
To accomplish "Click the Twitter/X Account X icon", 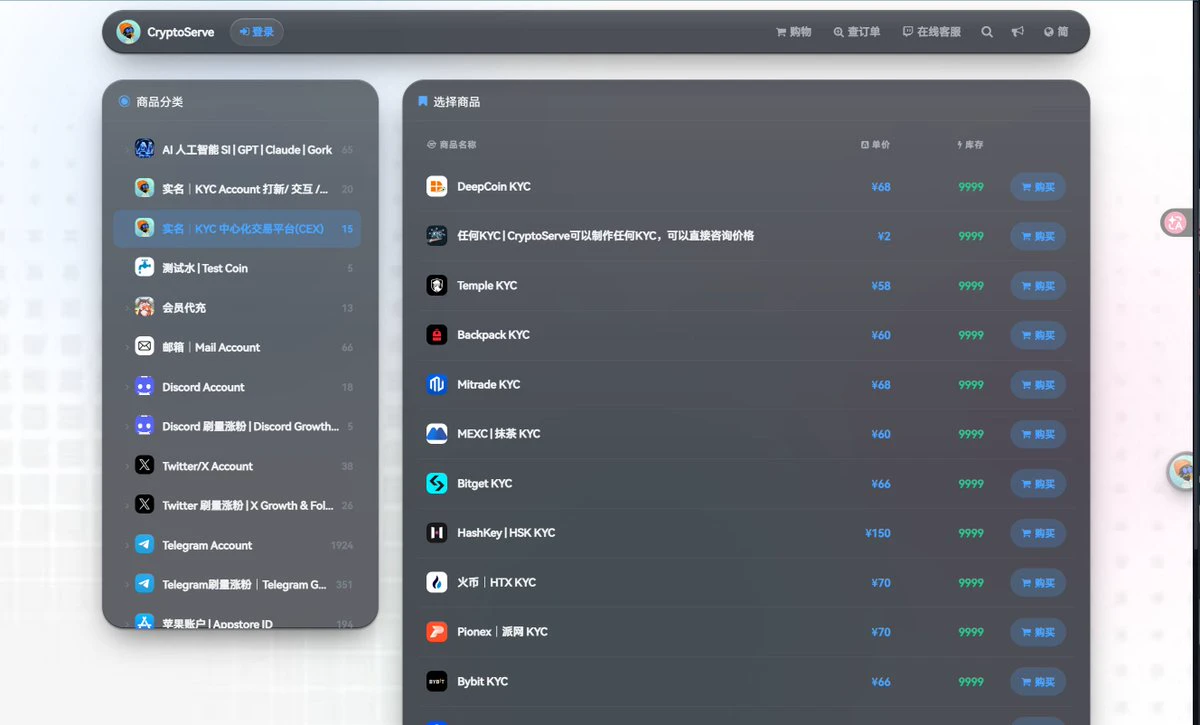I will click(144, 466).
